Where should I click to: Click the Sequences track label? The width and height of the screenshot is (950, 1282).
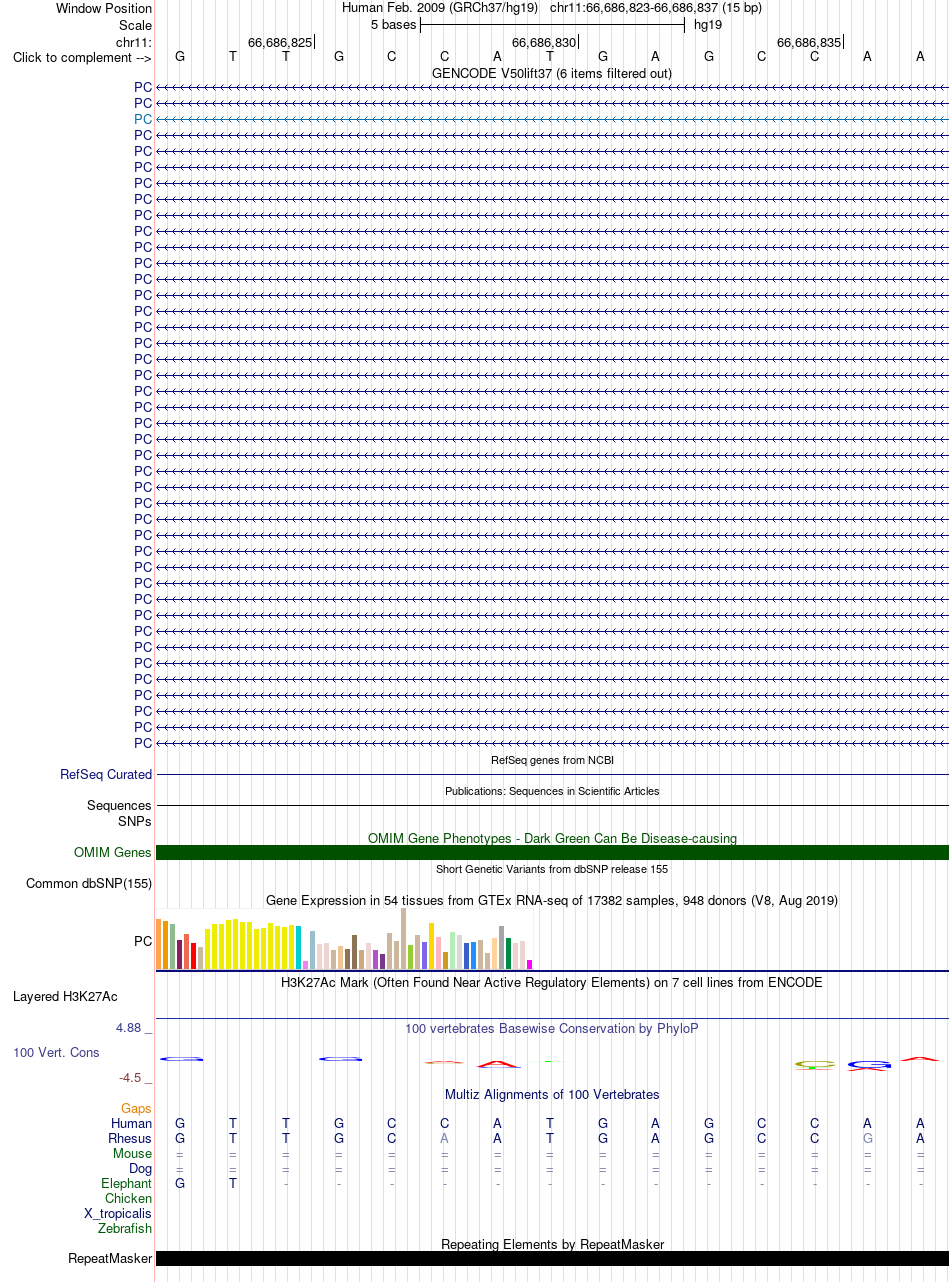coord(119,805)
